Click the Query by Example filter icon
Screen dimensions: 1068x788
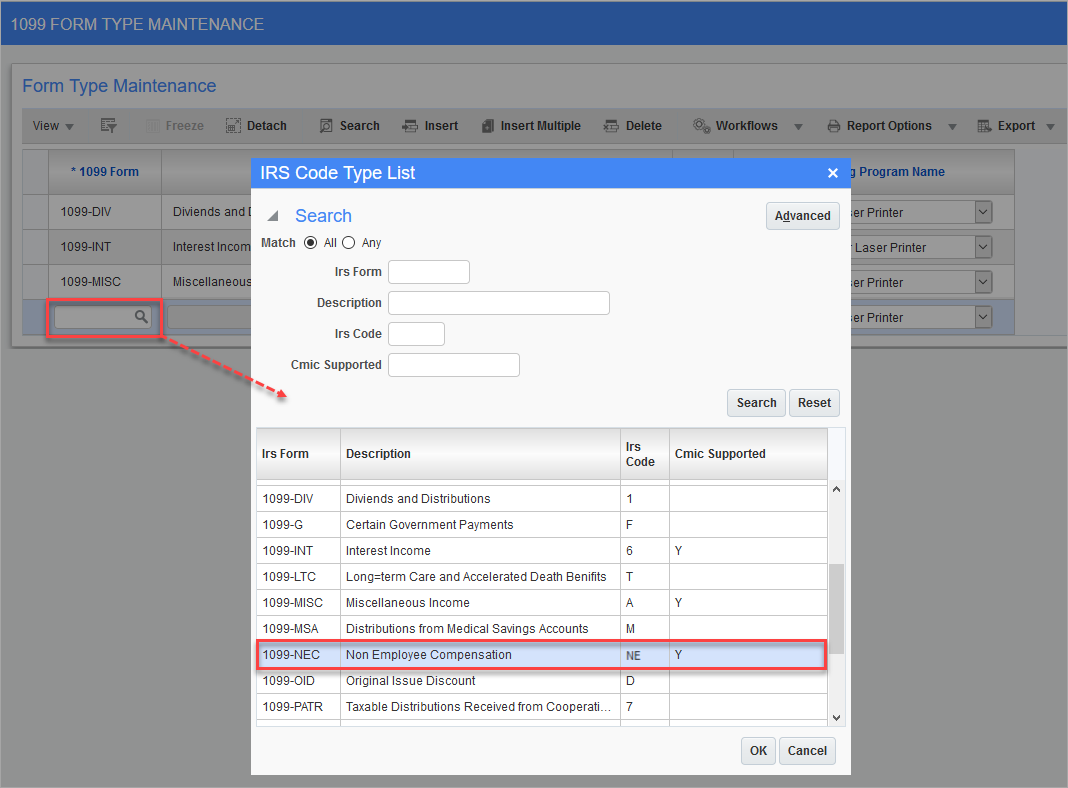pyautogui.click(x=108, y=125)
